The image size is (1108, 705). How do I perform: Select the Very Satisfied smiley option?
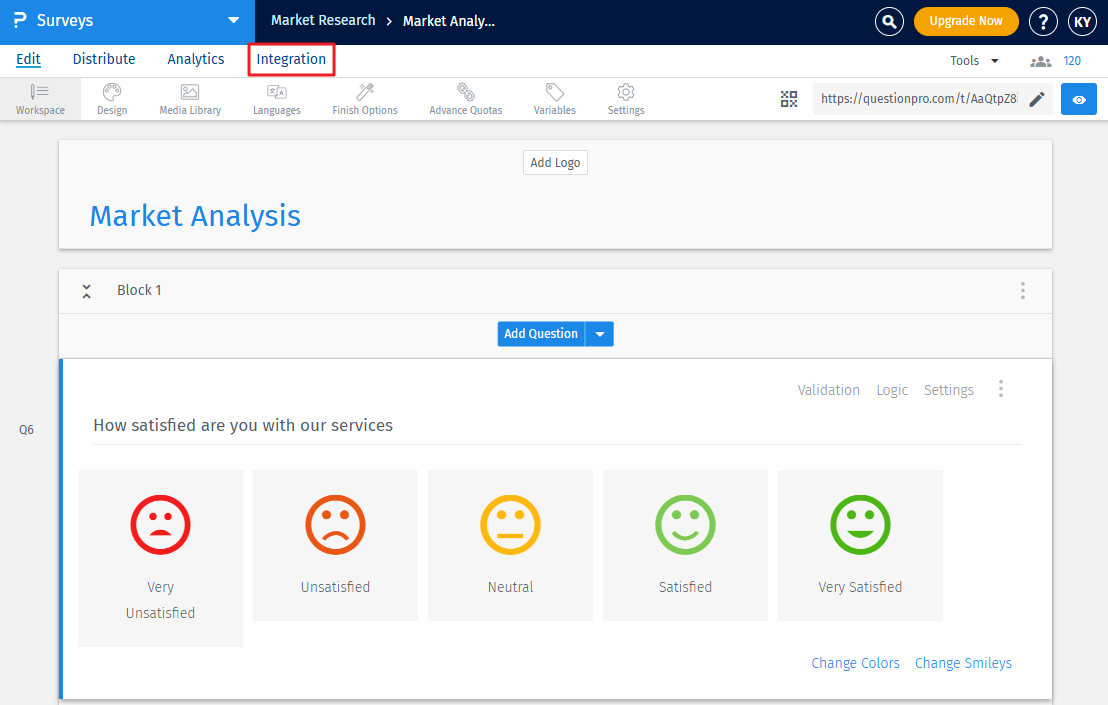coord(860,545)
